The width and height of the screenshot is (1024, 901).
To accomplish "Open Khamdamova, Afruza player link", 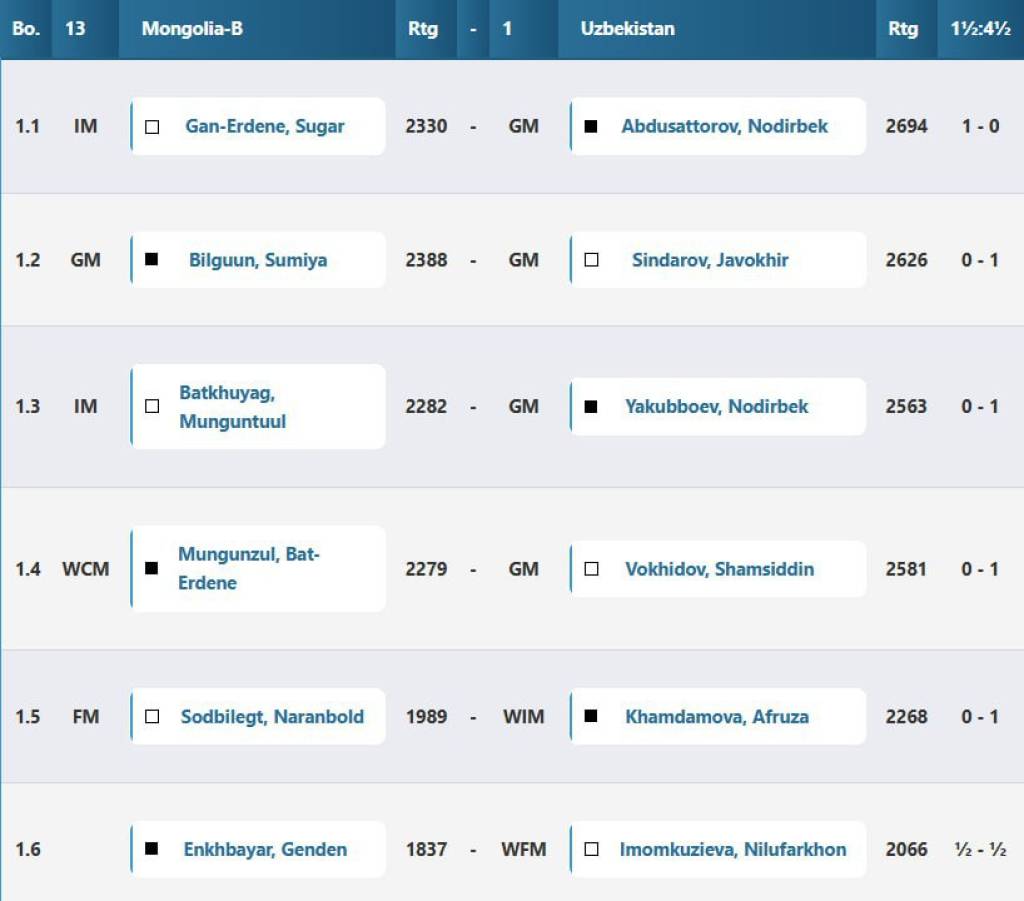I will point(717,716).
